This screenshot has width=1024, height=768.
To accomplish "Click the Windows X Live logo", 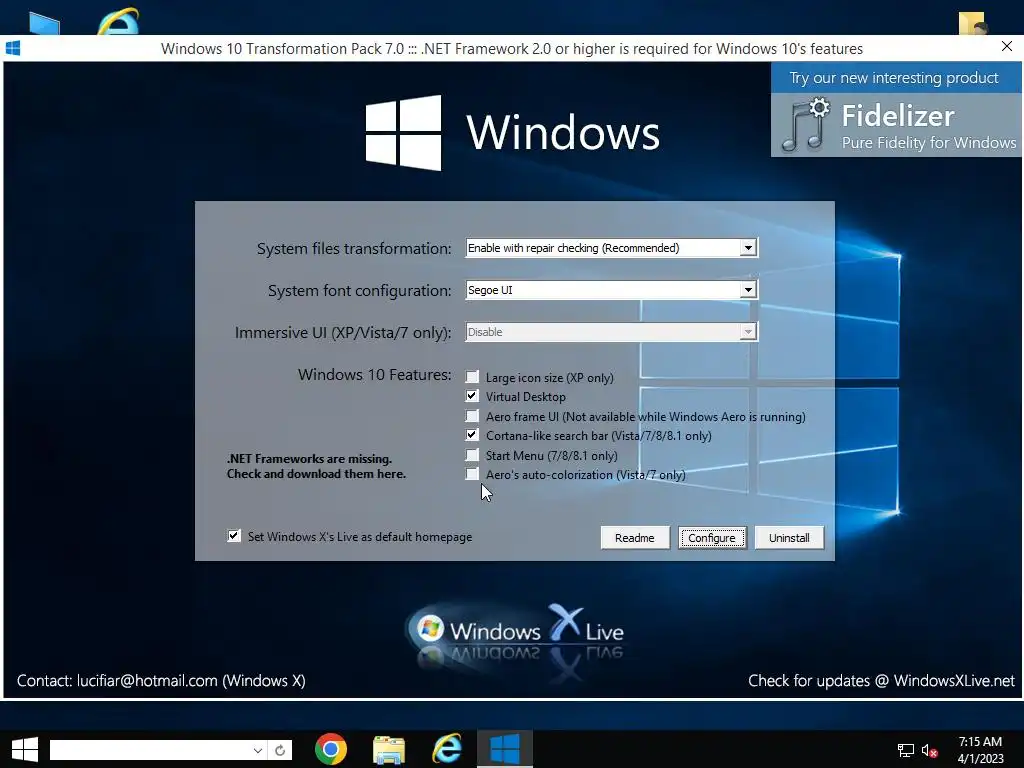I will [x=516, y=631].
